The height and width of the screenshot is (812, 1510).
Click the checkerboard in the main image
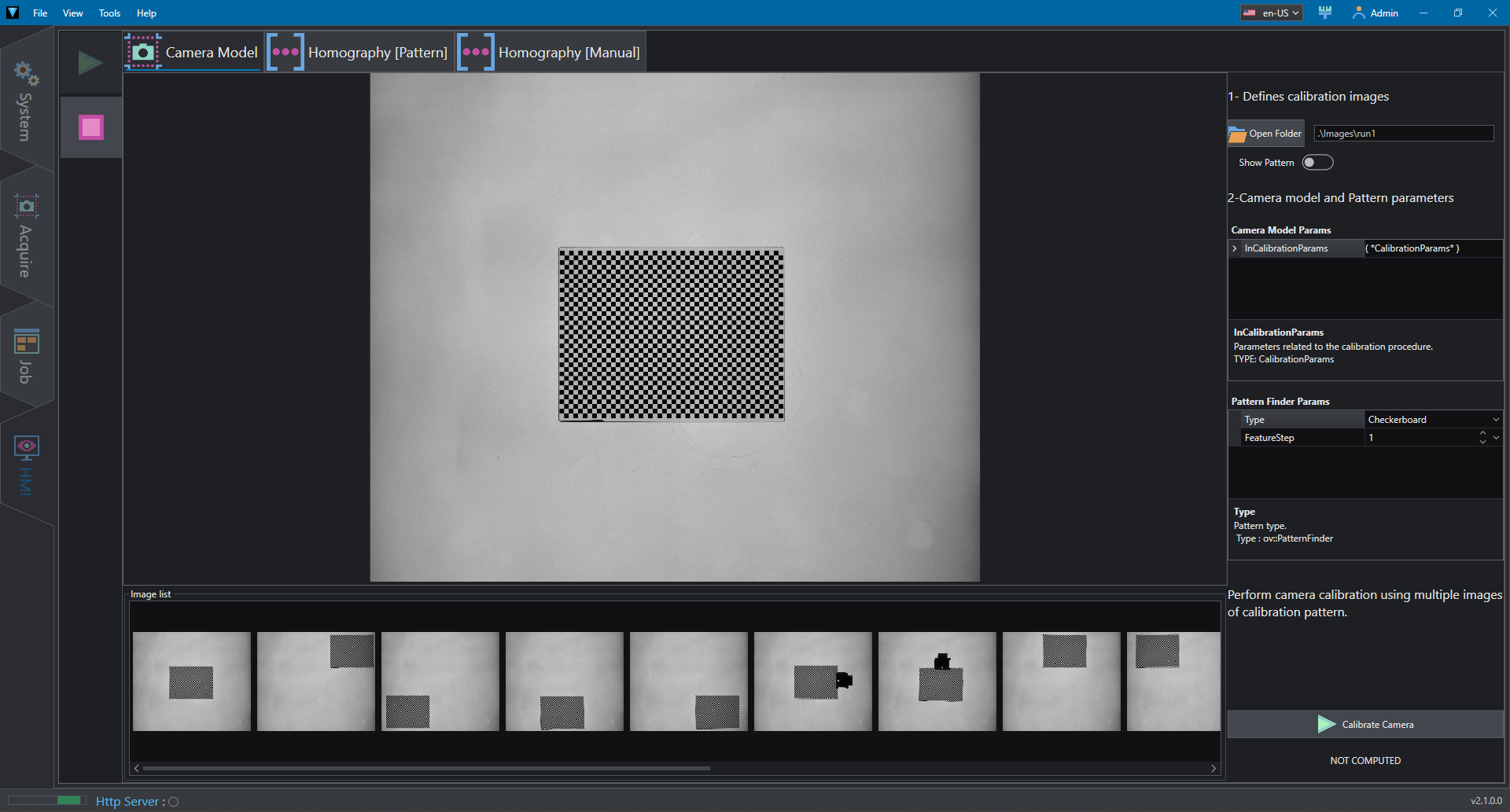[x=672, y=335]
